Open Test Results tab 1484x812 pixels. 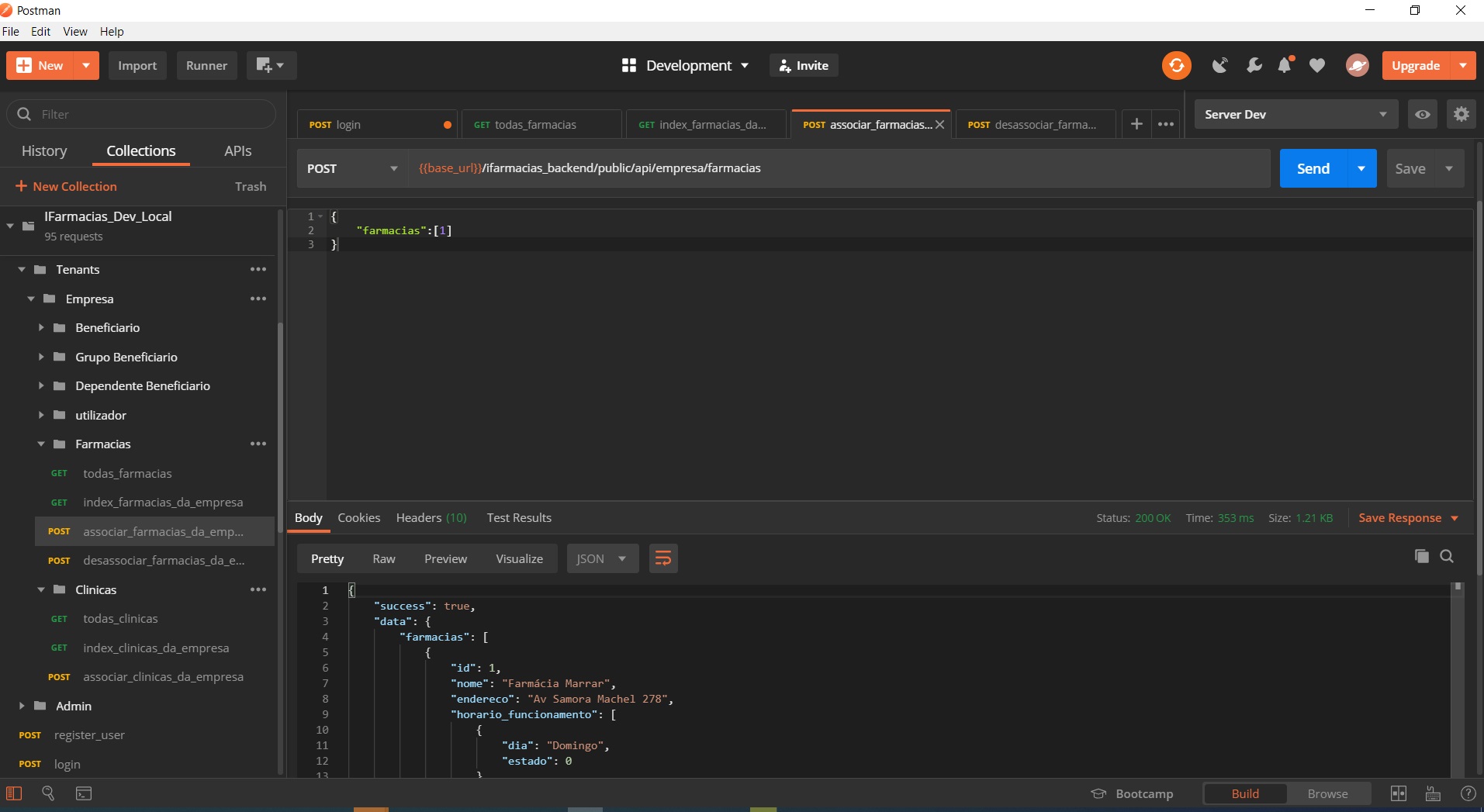pos(519,517)
